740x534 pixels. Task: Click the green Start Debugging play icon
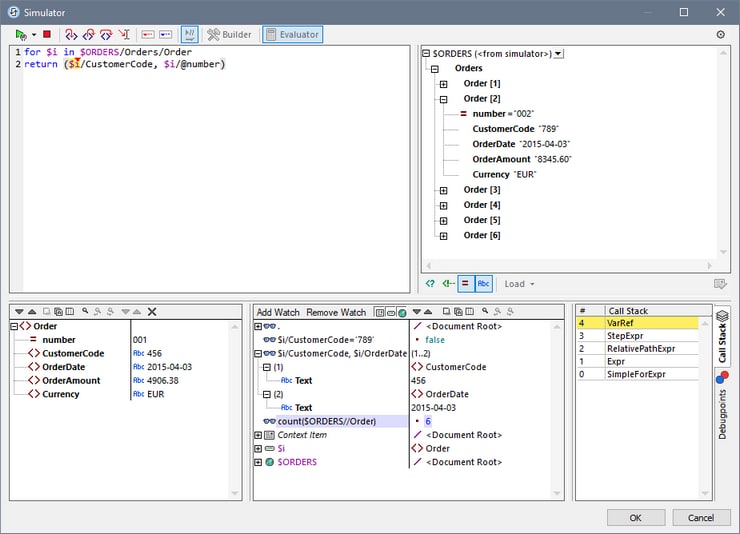(x=20, y=35)
